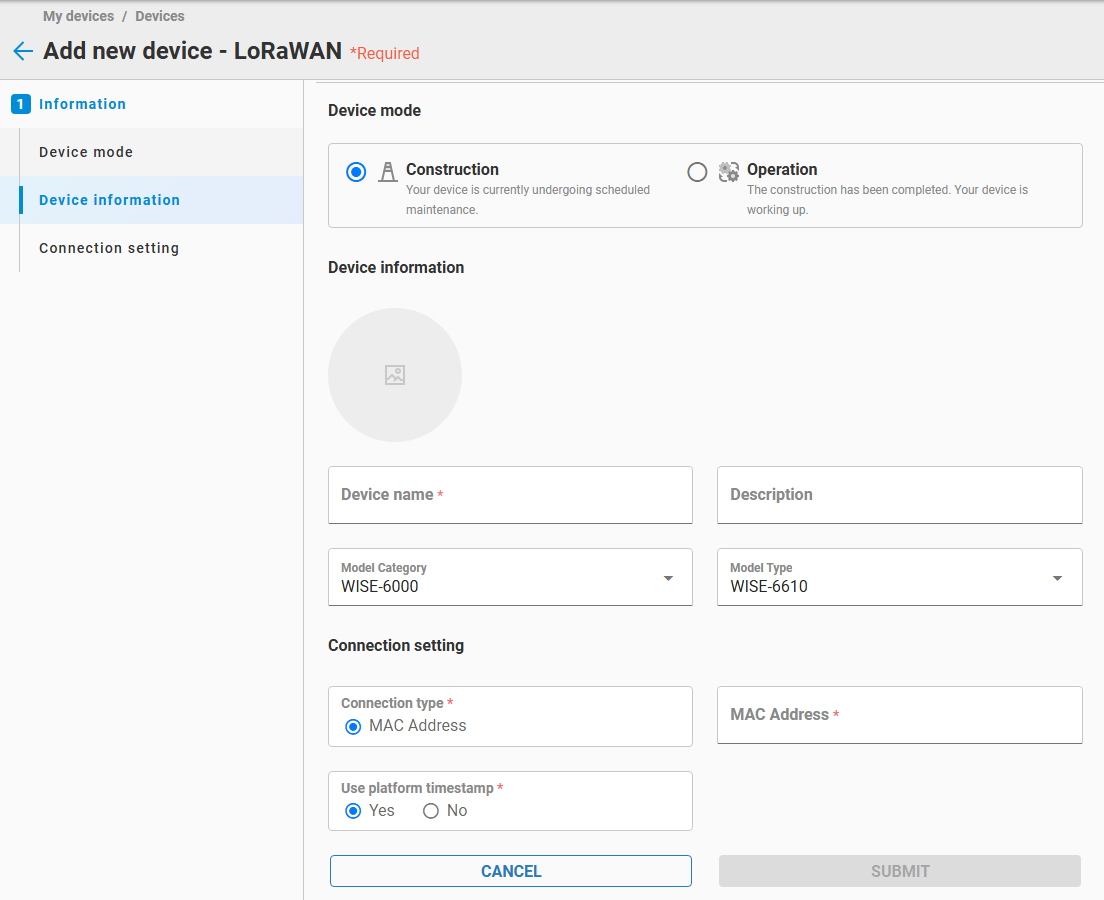
Task: Click the Device name input field
Action: pyautogui.click(x=510, y=495)
